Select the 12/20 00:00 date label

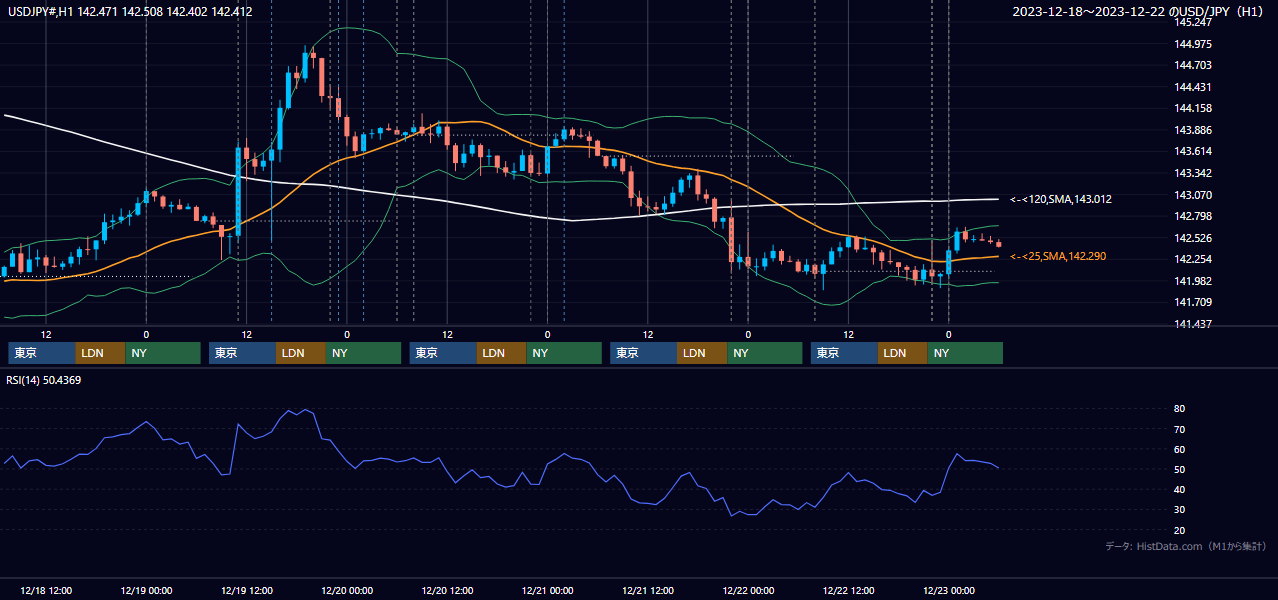(347, 590)
